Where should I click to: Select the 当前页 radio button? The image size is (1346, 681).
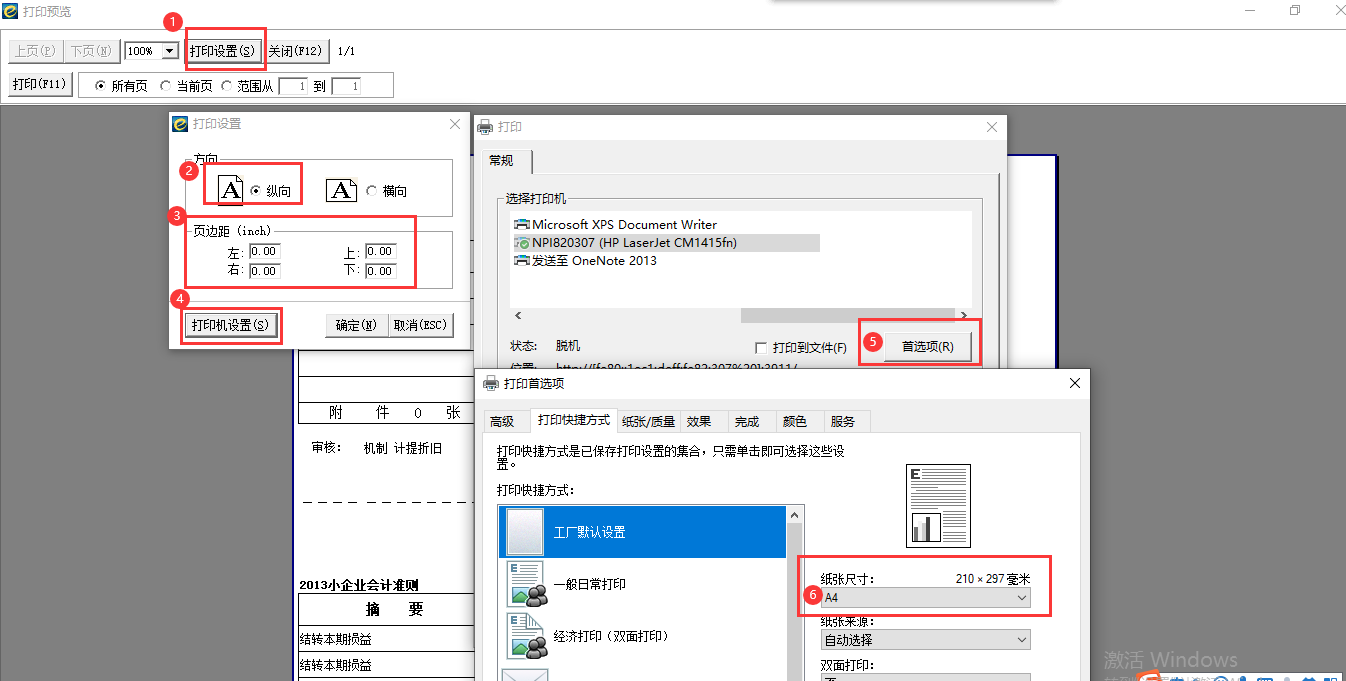pyautogui.click(x=165, y=86)
